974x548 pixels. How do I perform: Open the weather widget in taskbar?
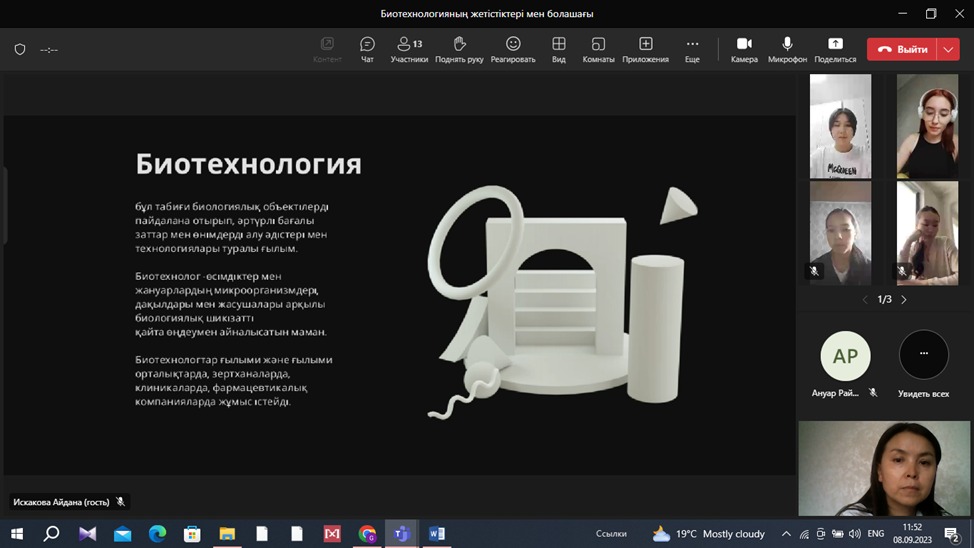tap(708, 534)
